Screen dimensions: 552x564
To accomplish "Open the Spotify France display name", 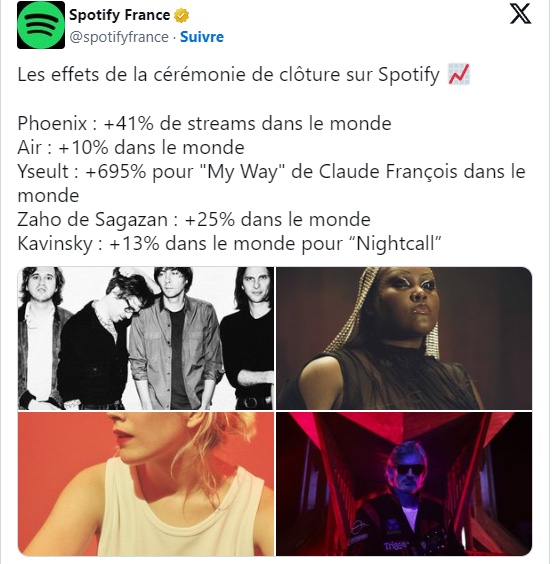I will tap(119, 15).
